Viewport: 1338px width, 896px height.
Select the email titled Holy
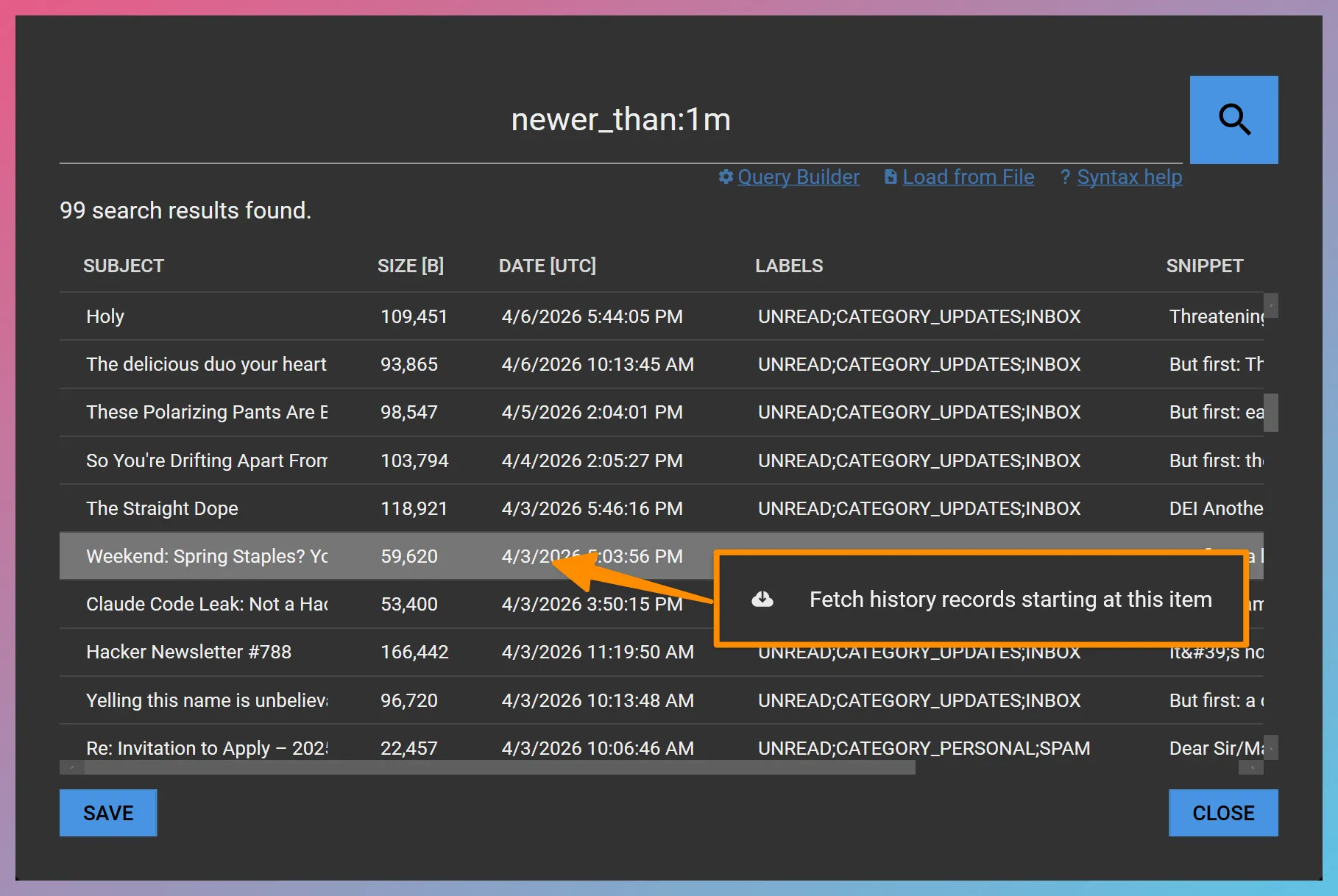pos(294,316)
